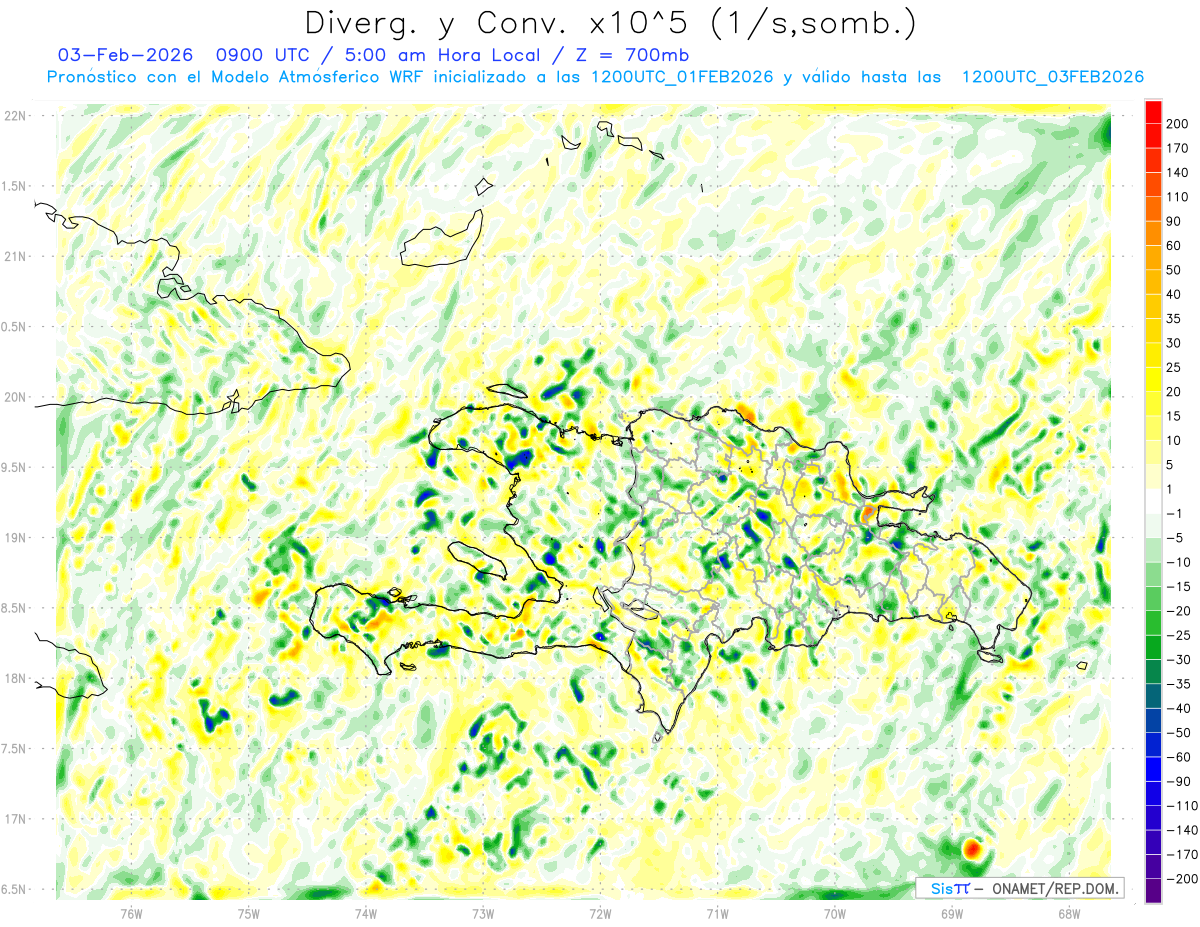Screen dimensions: 1200x927
Task: Click the longitude label "75W"
Action: (x=249, y=914)
